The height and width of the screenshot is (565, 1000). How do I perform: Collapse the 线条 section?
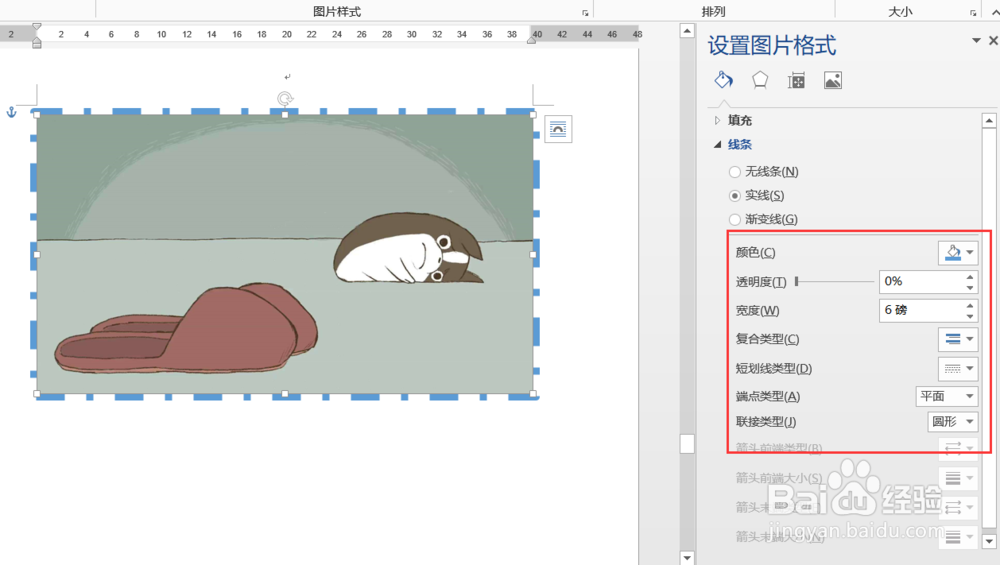[x=717, y=145]
